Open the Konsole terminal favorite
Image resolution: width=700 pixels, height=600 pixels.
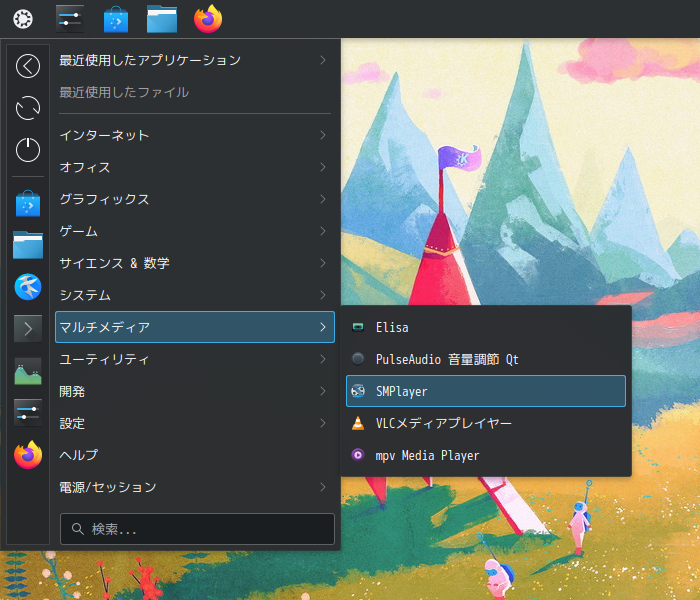[28, 329]
